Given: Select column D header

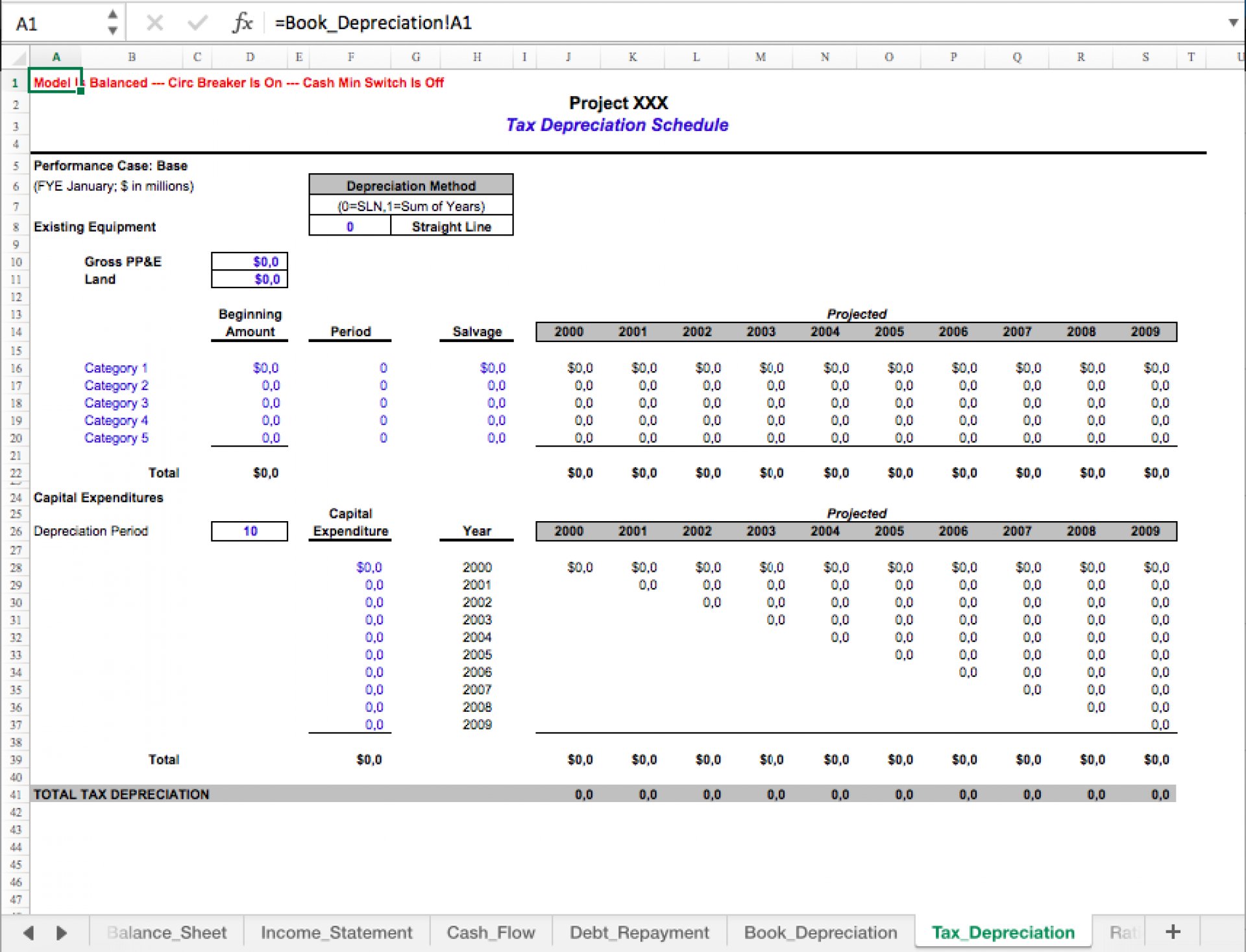Looking at the screenshot, I should click(250, 57).
